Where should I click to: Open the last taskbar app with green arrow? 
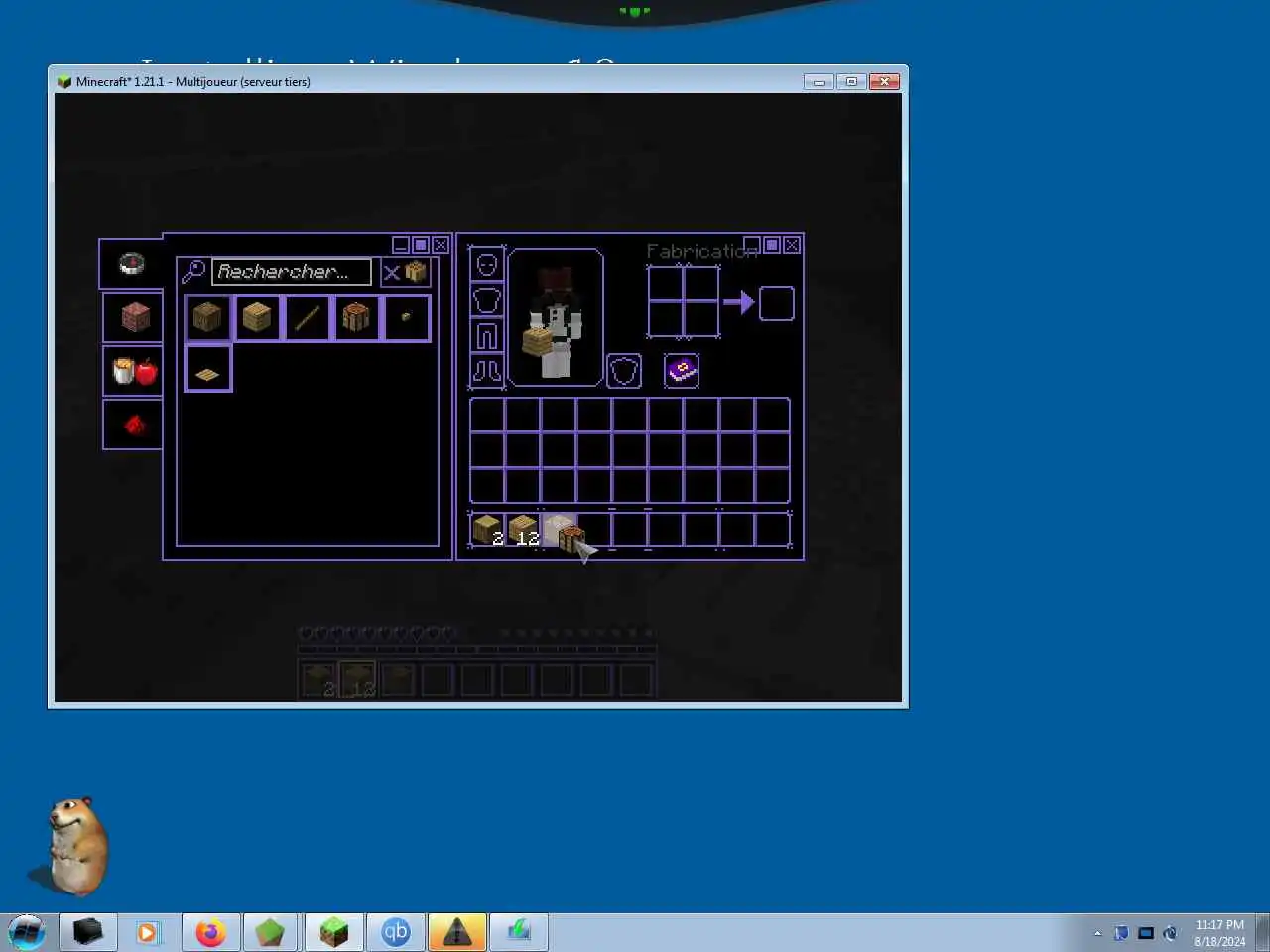pos(519,933)
